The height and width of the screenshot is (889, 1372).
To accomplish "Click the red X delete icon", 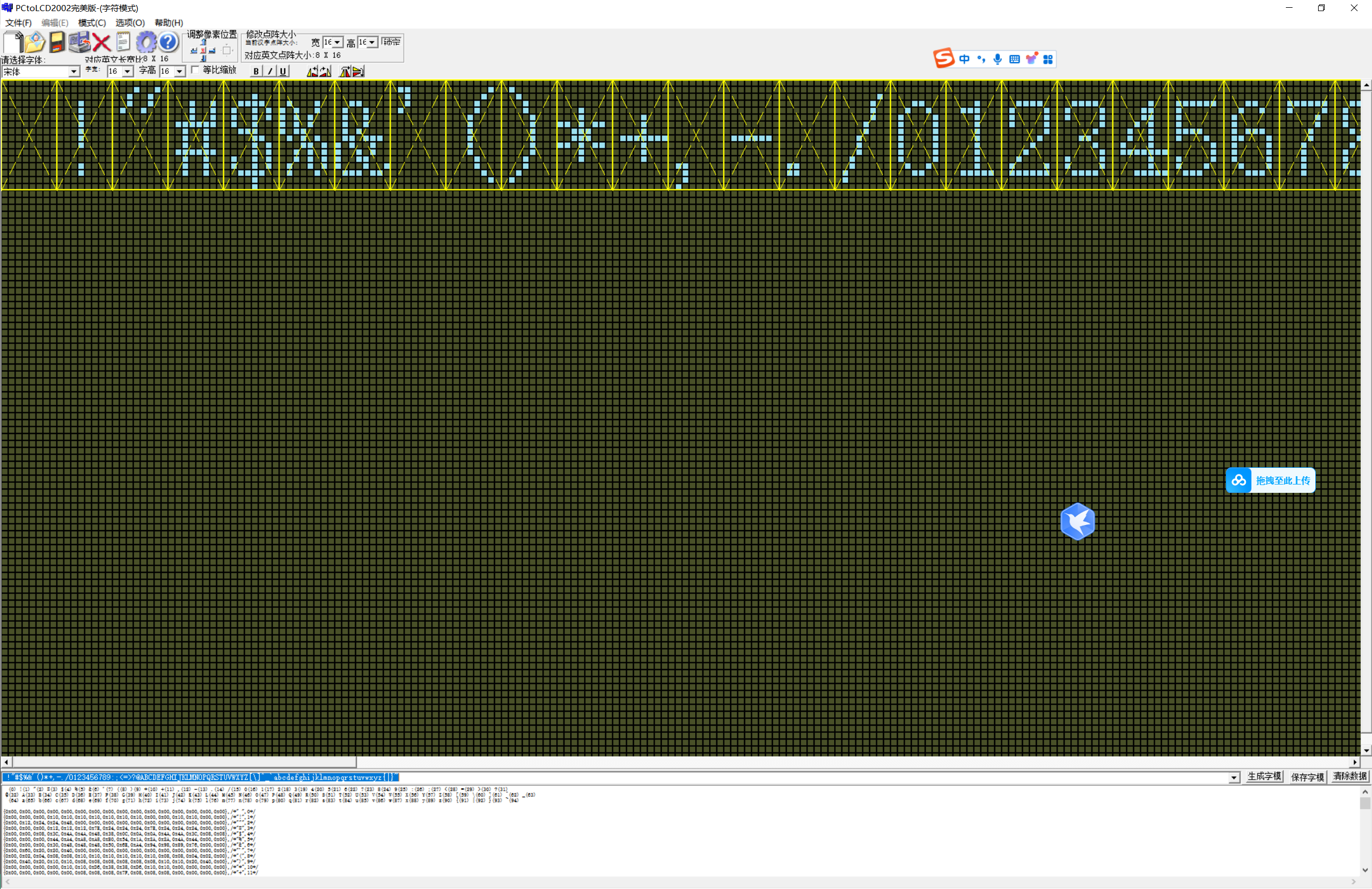I will 102,42.
